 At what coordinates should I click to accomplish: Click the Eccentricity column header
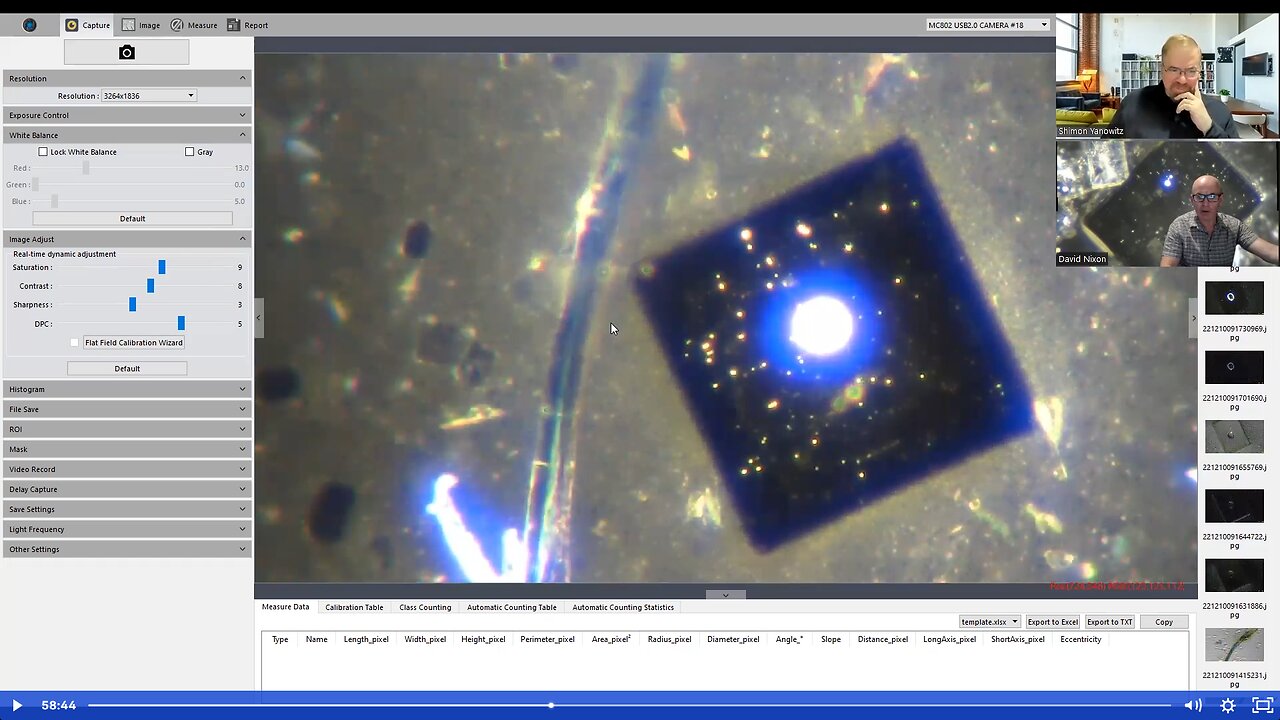1081,639
